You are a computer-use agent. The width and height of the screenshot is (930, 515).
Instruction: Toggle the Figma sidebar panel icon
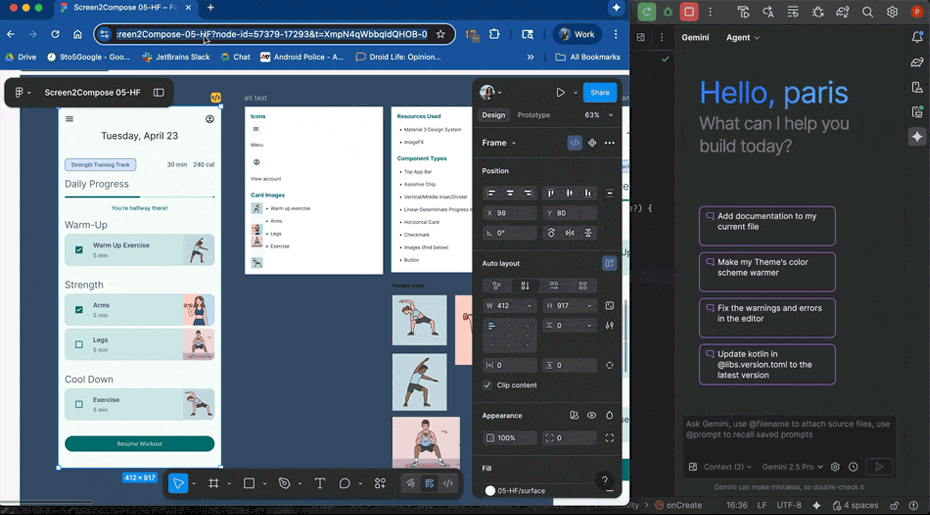tap(159, 93)
